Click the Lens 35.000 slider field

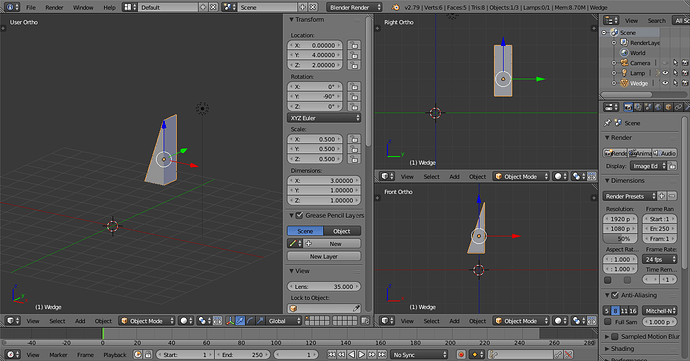pyautogui.click(x=324, y=286)
